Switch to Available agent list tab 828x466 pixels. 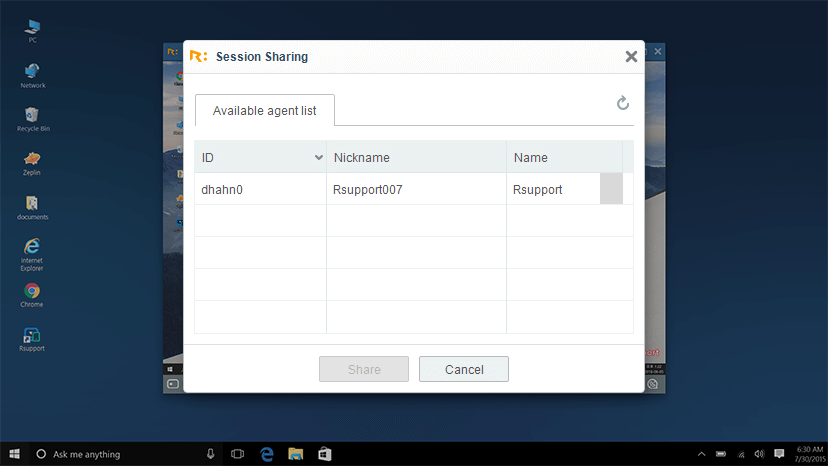[265, 110]
